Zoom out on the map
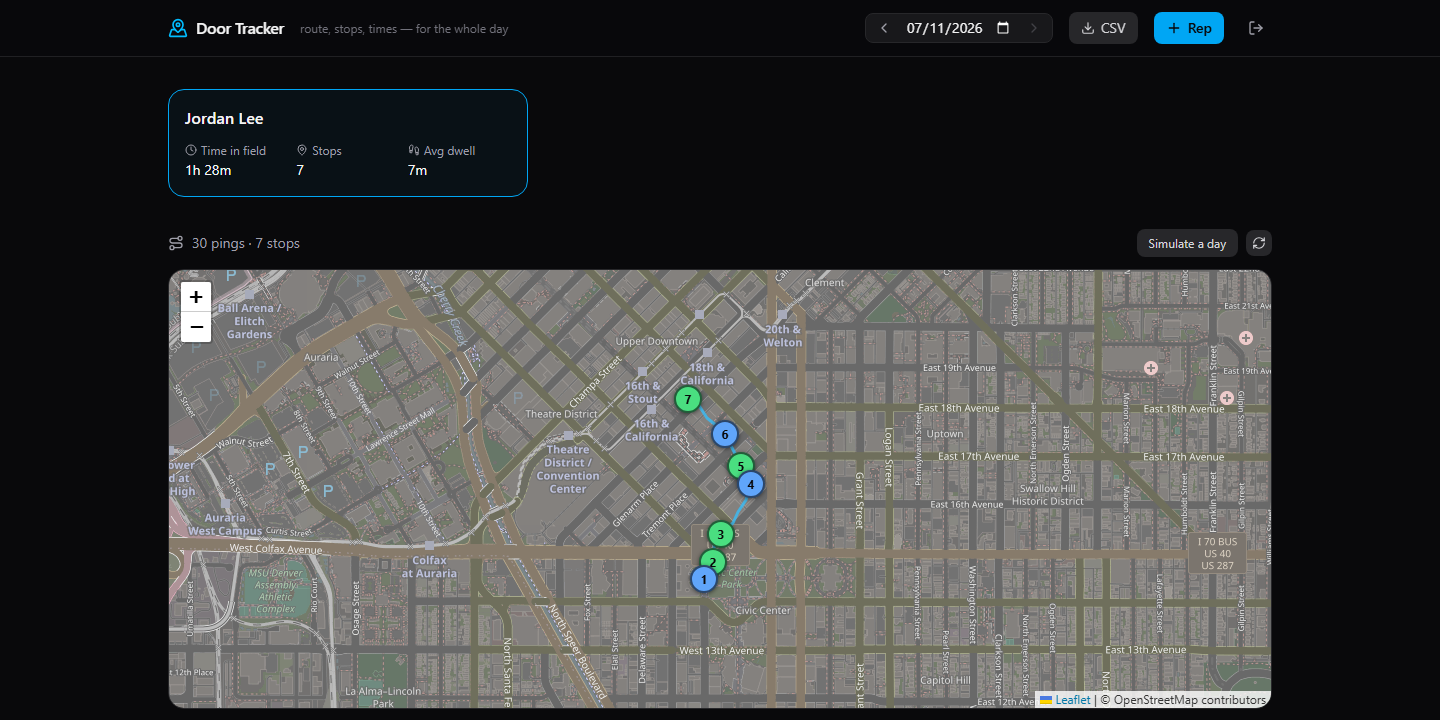Image resolution: width=1440 pixels, height=720 pixels. [x=196, y=327]
